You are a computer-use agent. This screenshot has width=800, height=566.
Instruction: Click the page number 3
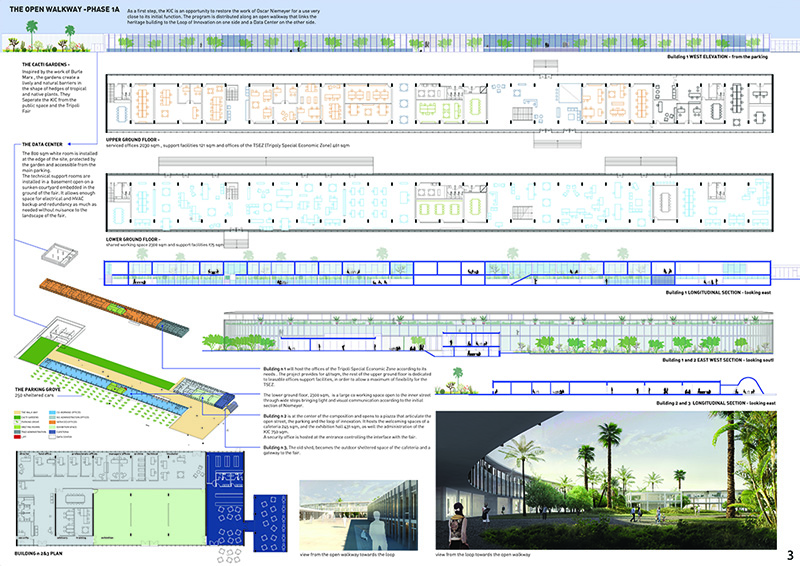click(789, 553)
